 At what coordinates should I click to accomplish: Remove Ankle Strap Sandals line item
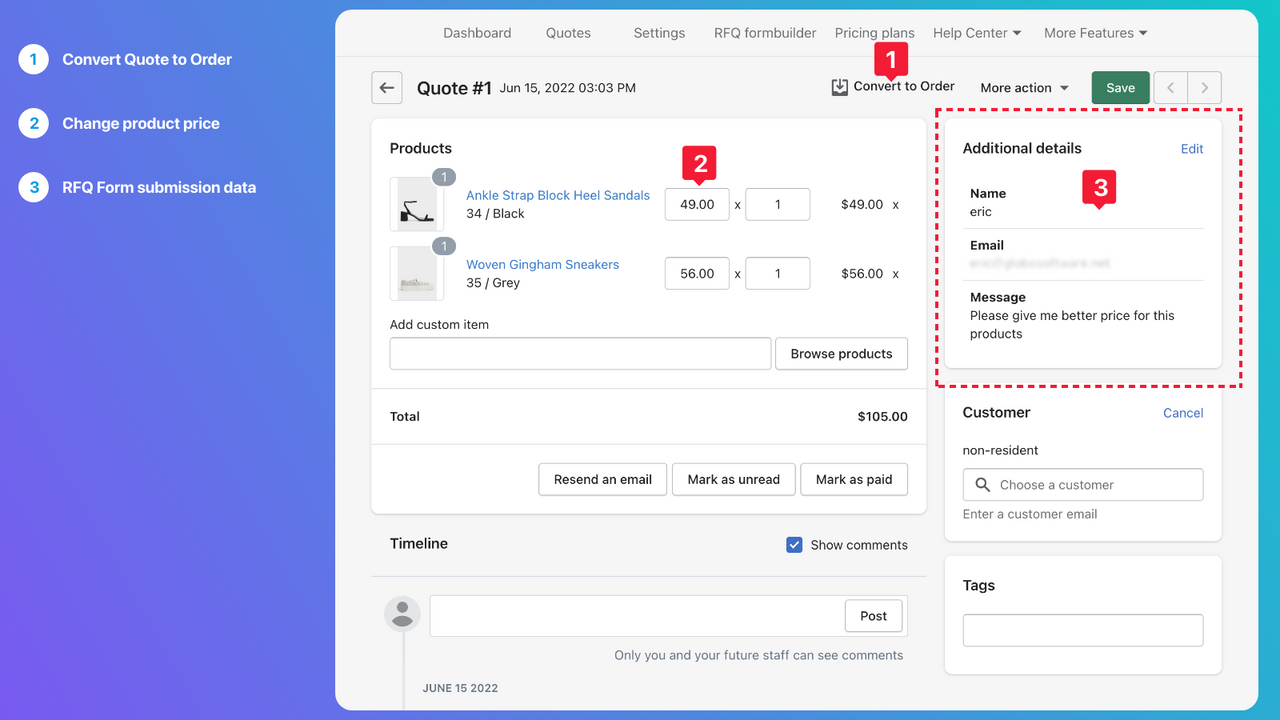tap(895, 205)
